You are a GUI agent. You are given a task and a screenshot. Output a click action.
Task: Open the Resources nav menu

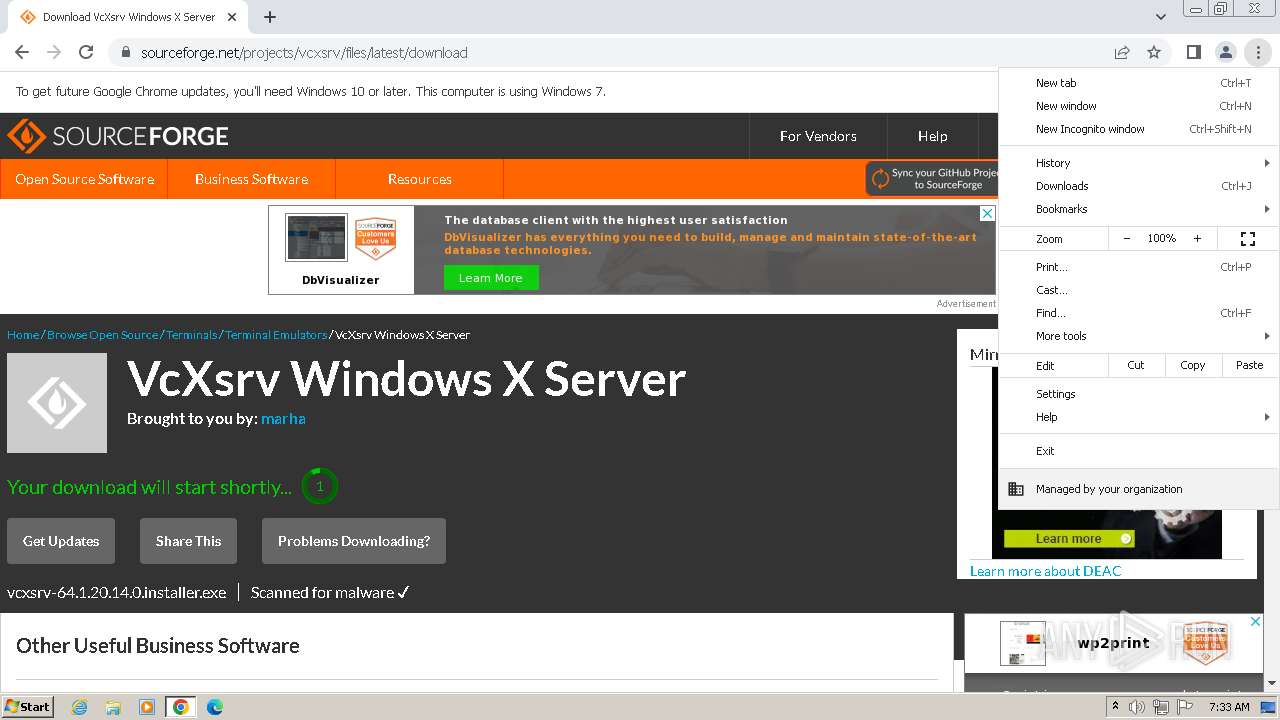[419, 179]
